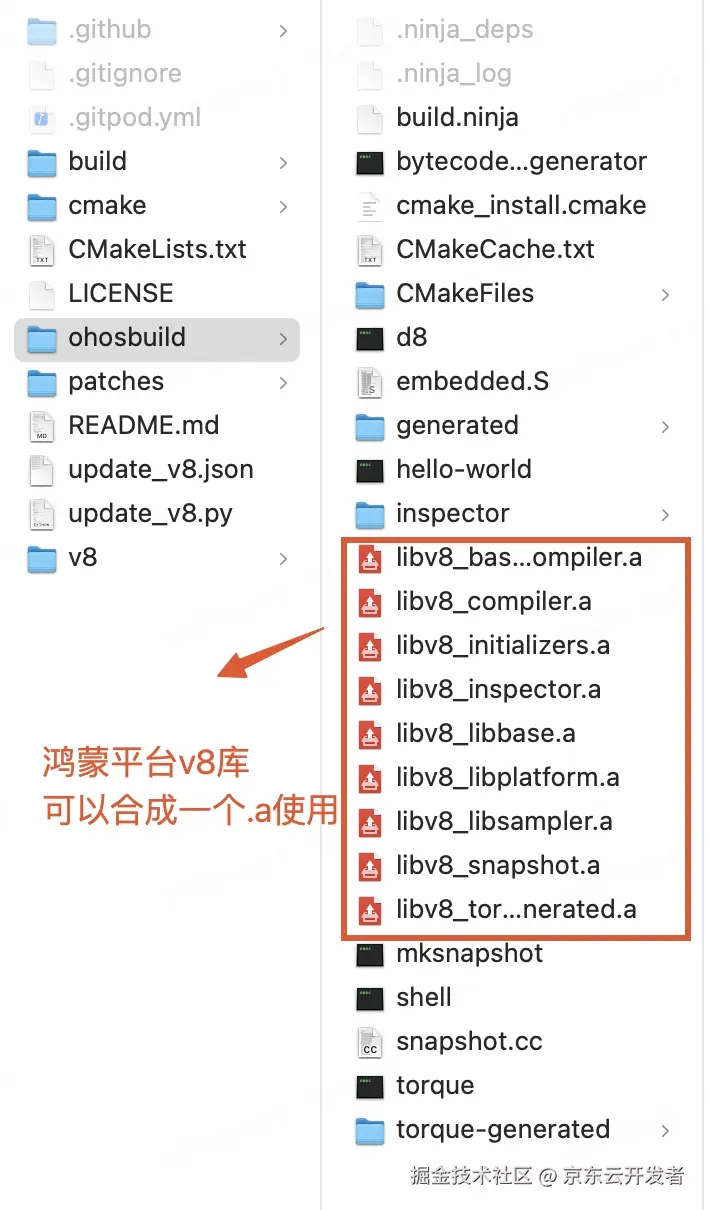Viewport: 708px width, 1210px height.
Task: Select the README.md markdown file icon
Action: coord(42,426)
